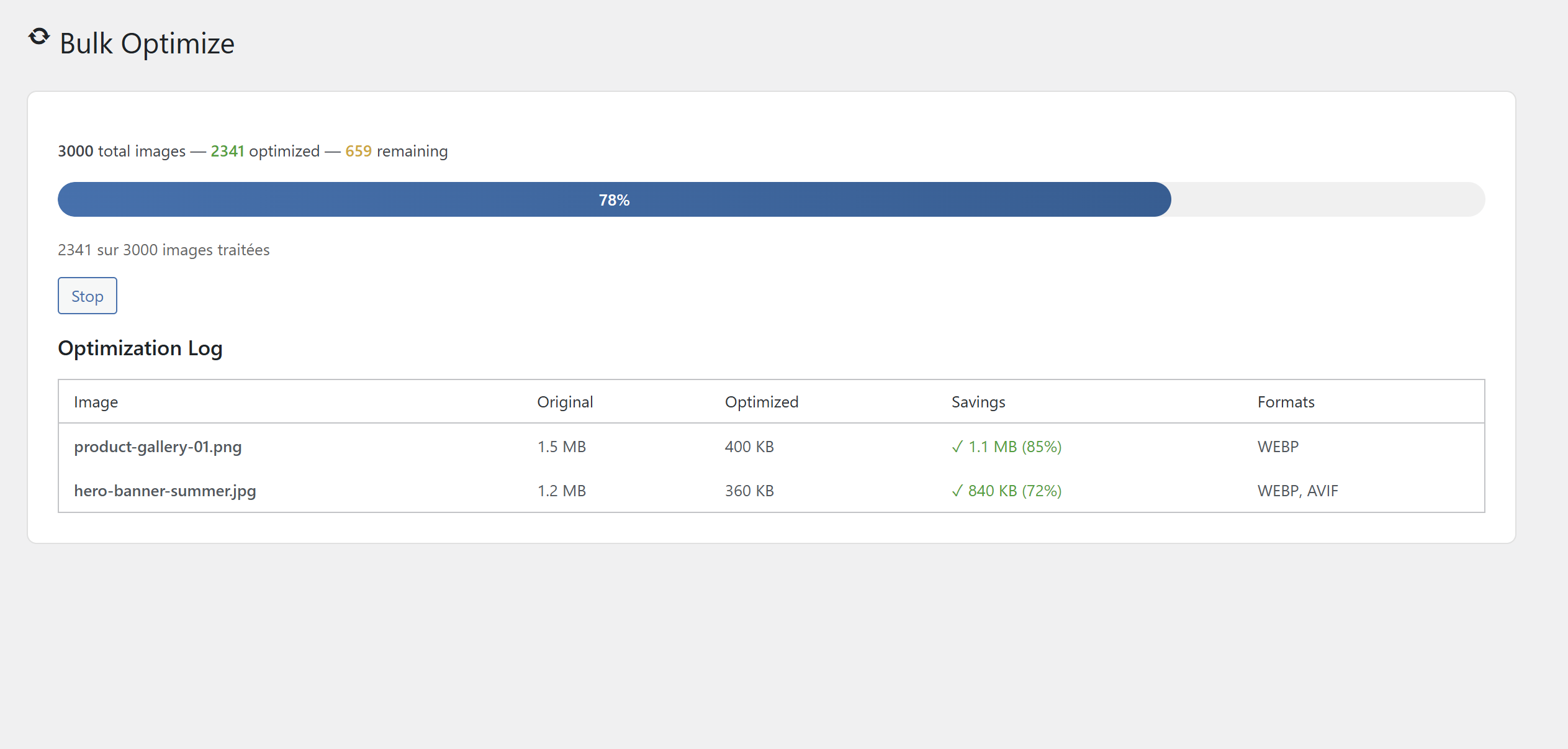Click the WEBP, AVIF formats cell
Screen dimensions: 1568x749
pyautogui.click(x=1298, y=491)
